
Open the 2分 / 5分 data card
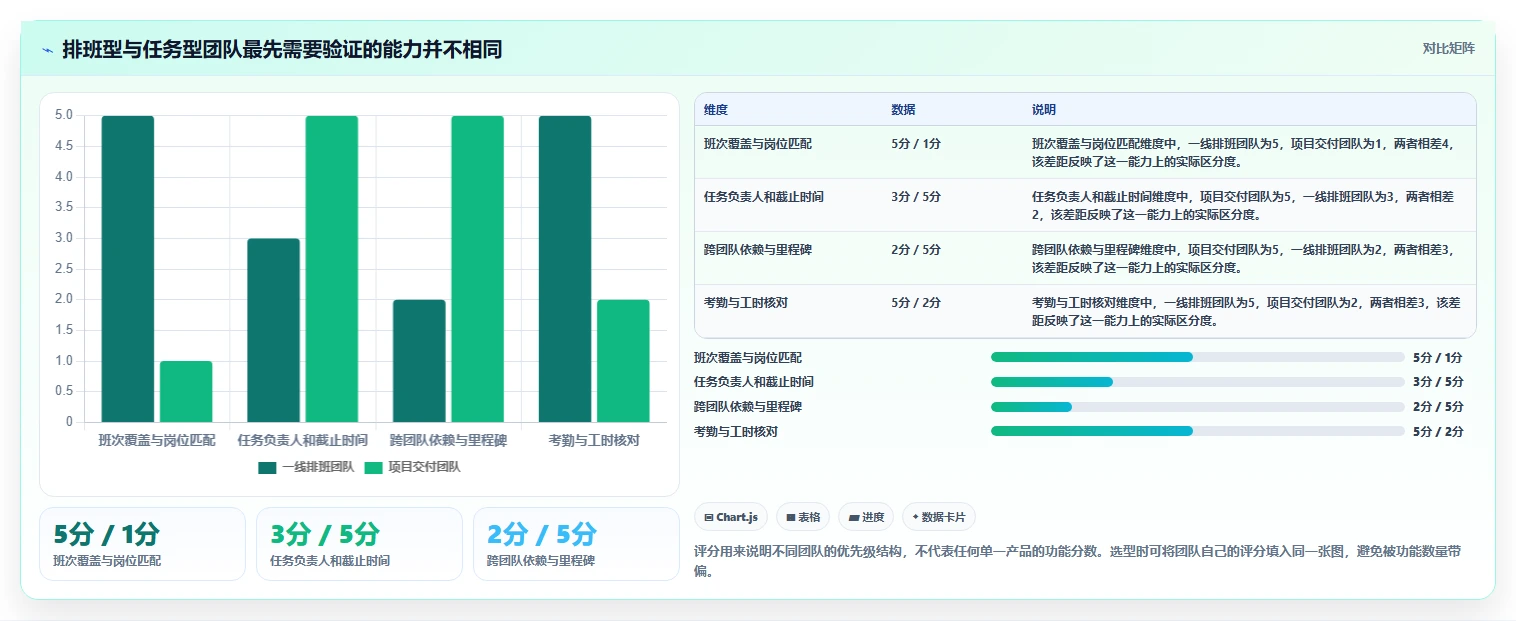pos(576,544)
